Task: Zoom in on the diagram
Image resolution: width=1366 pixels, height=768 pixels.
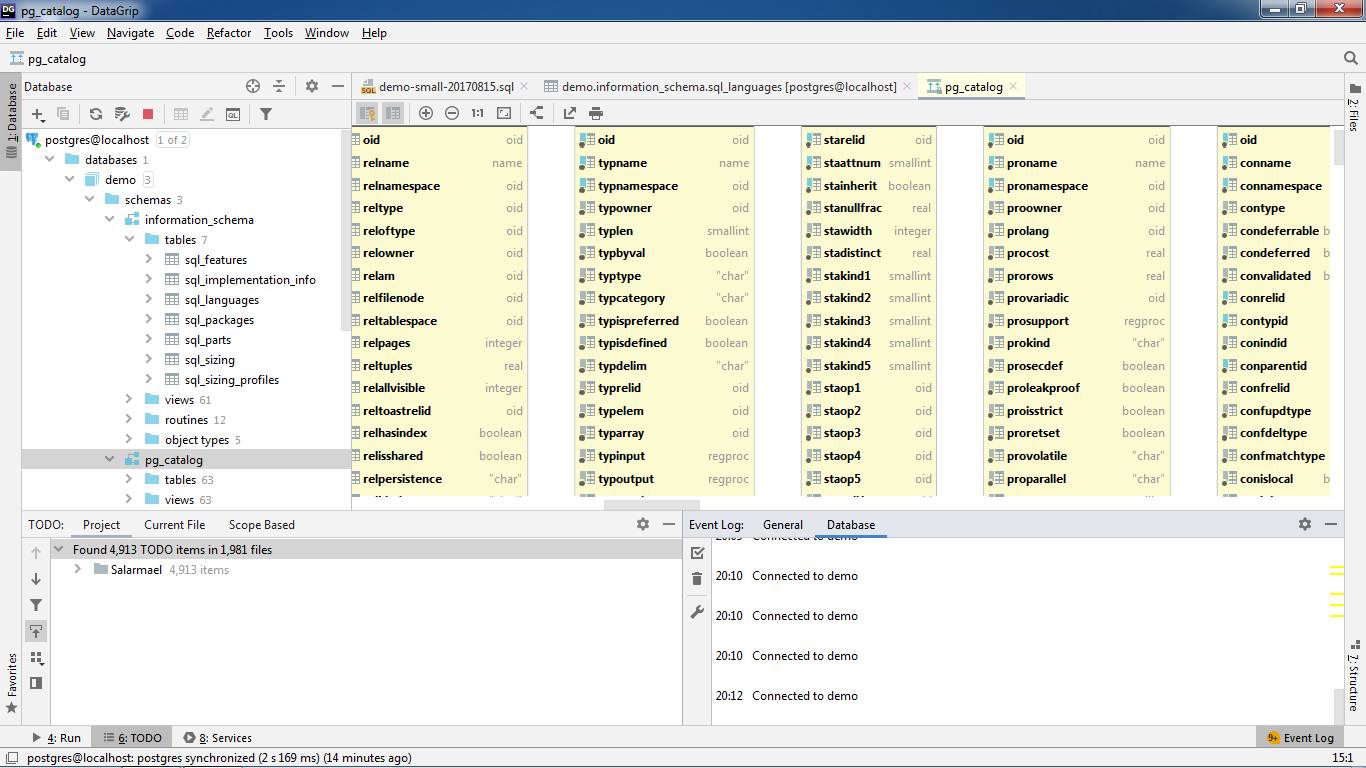Action: [x=426, y=113]
